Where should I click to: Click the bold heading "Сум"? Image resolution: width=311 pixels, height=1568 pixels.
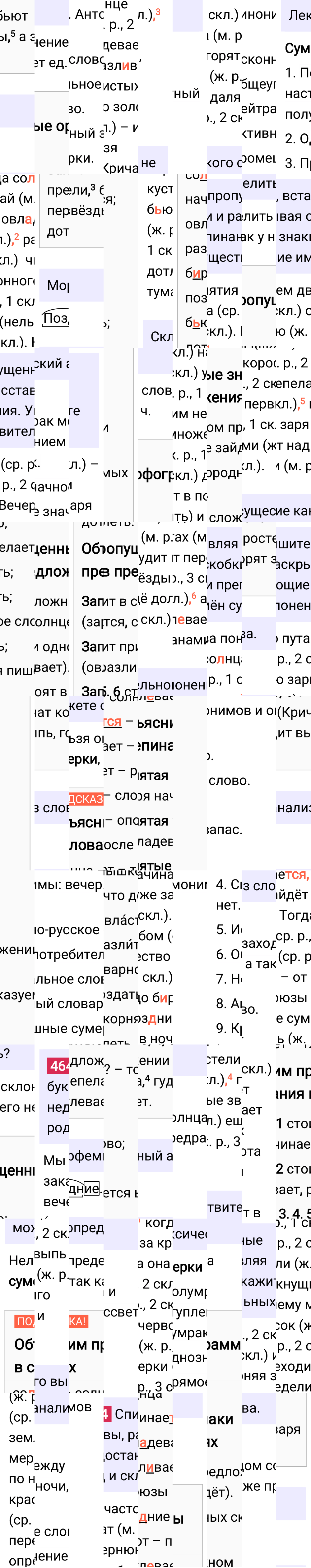click(x=298, y=48)
